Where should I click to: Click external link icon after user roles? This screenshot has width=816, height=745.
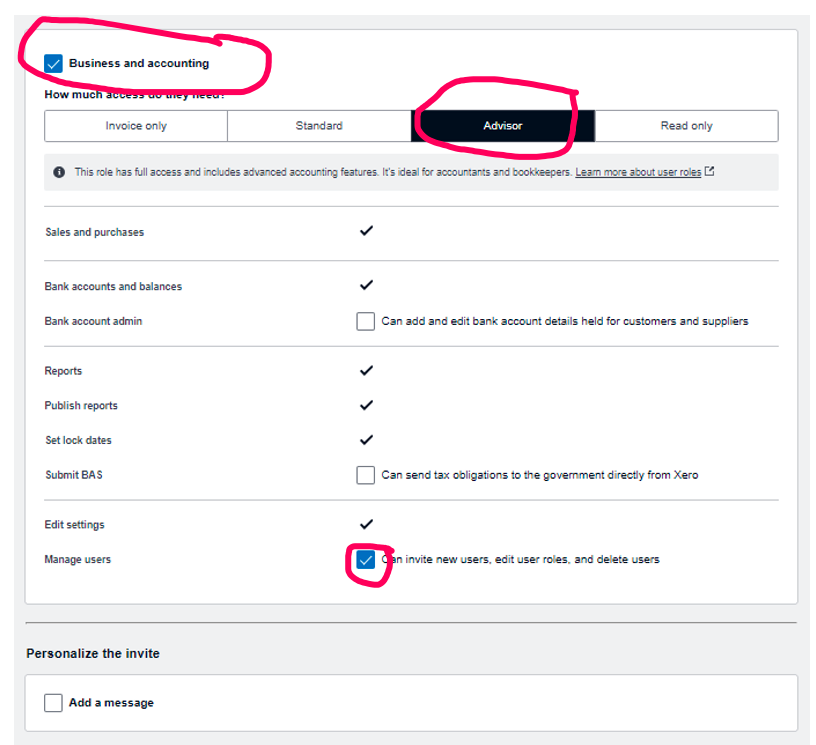click(x=710, y=171)
